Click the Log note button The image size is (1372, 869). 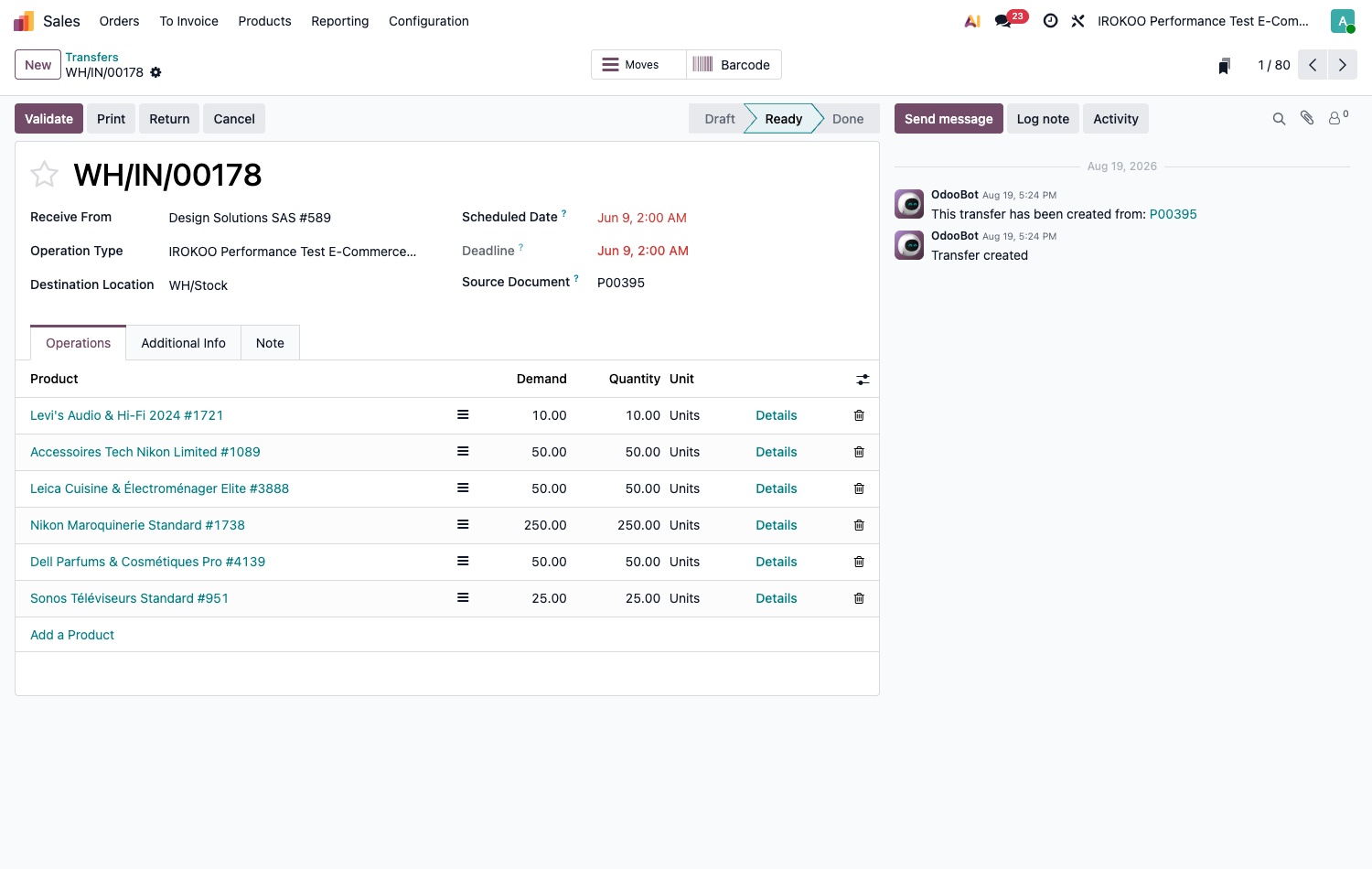1043,119
